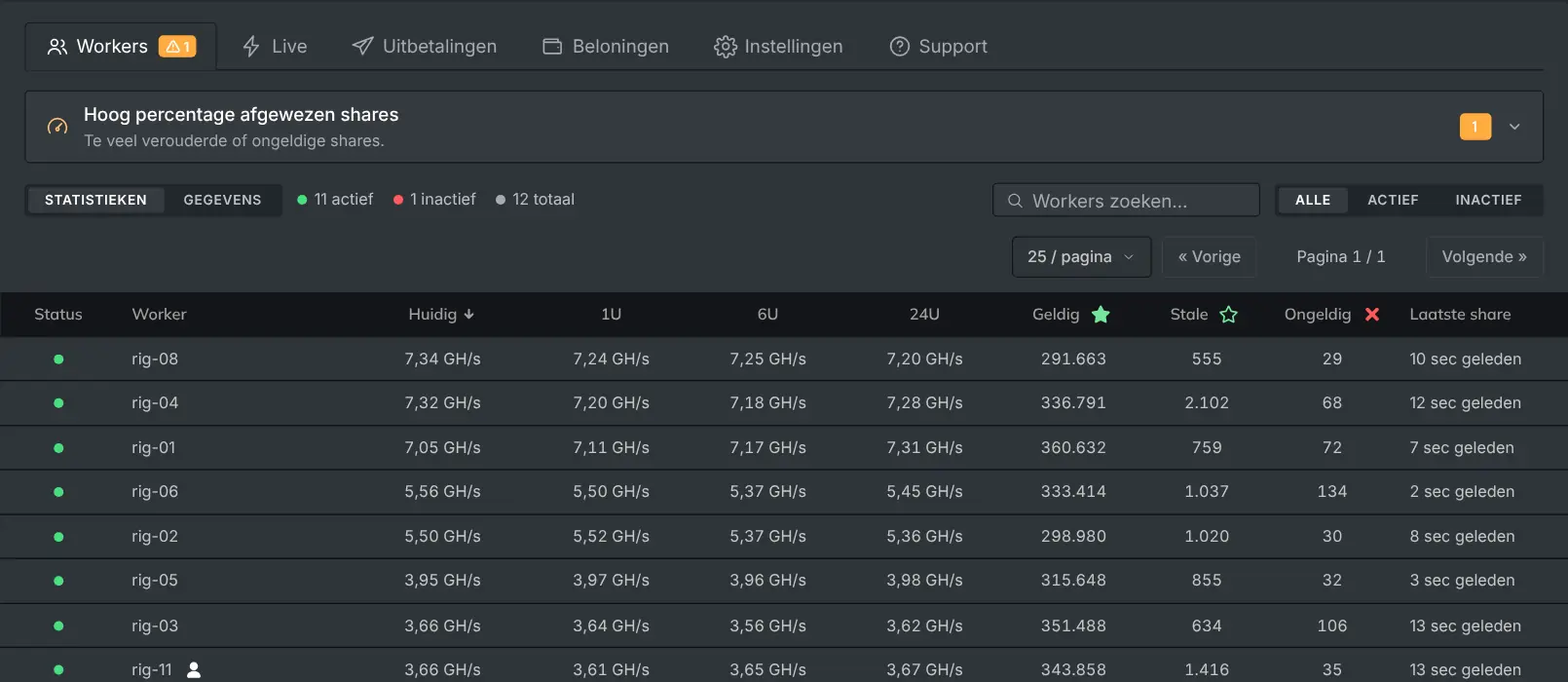This screenshot has height=682, width=1568.
Task: Open worker rig-03
Action: [155, 626]
